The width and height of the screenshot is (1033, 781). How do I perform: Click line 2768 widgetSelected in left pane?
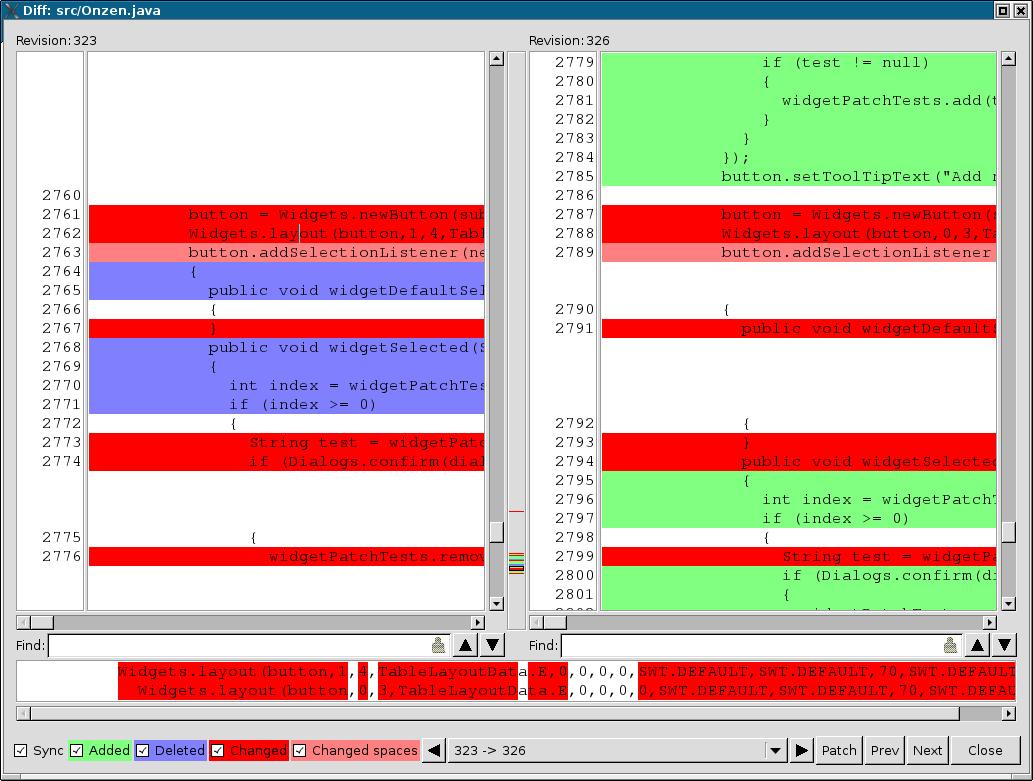point(287,347)
